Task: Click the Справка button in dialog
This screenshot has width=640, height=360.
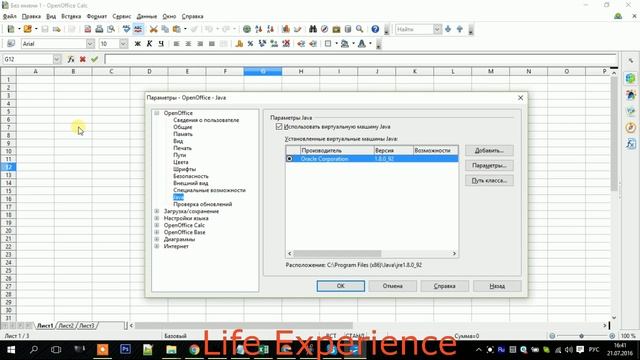Action: pyautogui.click(x=444, y=286)
